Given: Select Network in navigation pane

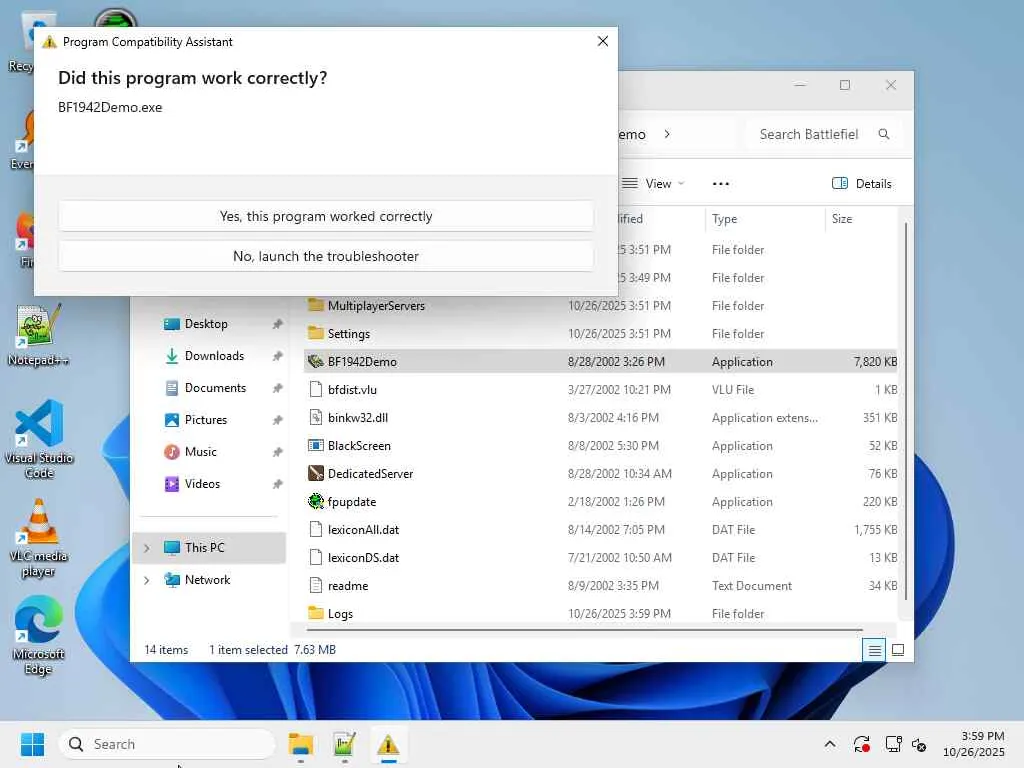Looking at the screenshot, I should click(x=209, y=580).
